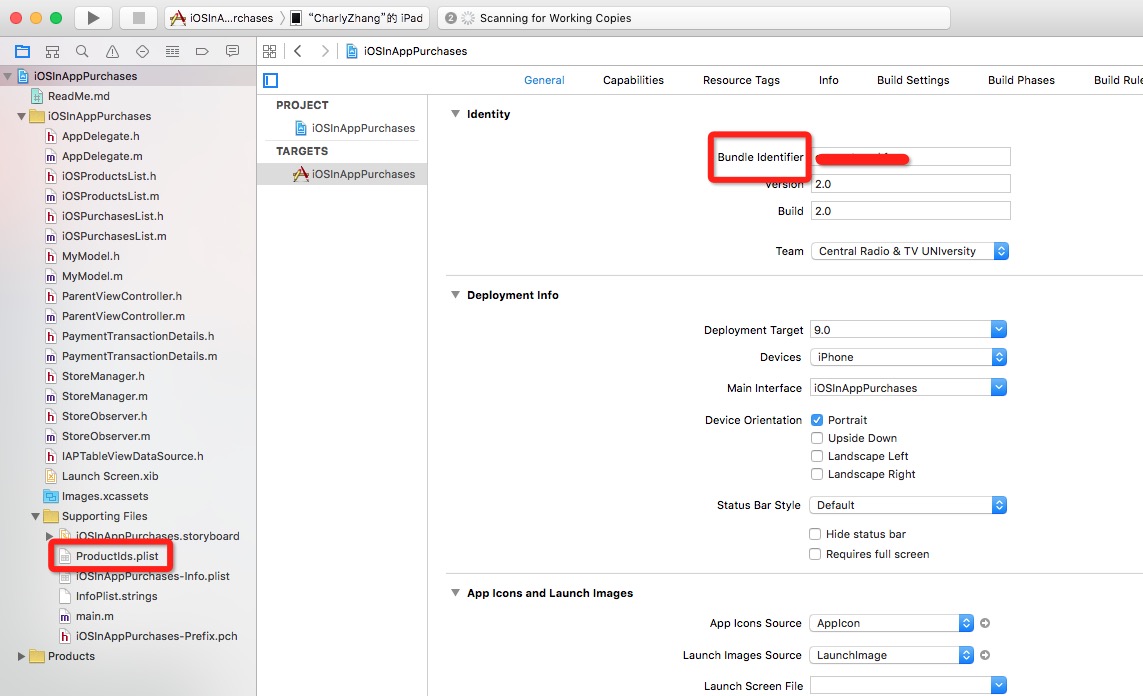This screenshot has height=696, width=1143.
Task: Open the Breakpoint navigator icon
Action: [x=202, y=51]
